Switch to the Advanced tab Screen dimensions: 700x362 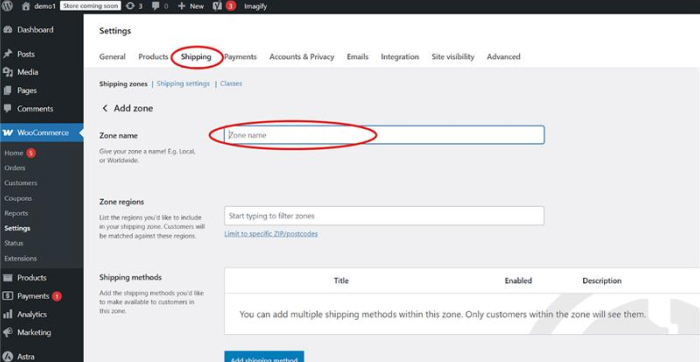tap(503, 57)
